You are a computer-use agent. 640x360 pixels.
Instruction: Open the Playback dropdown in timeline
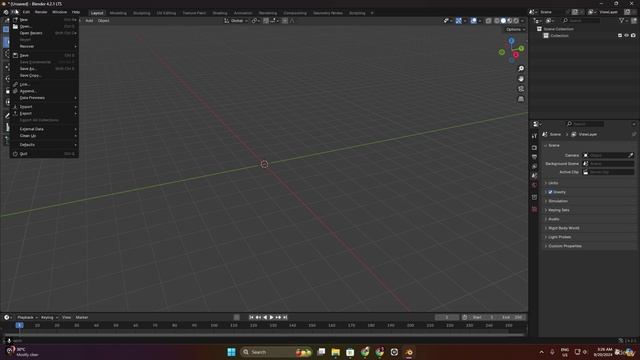(27, 317)
